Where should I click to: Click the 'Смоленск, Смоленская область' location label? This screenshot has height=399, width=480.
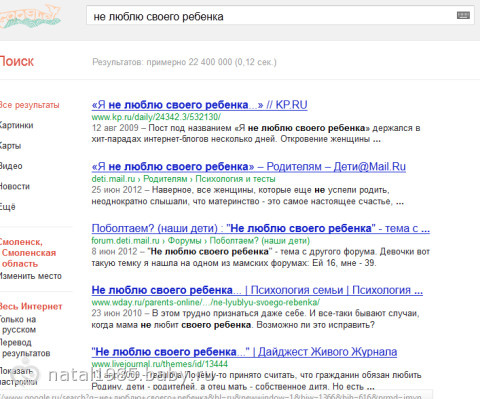[28, 253]
